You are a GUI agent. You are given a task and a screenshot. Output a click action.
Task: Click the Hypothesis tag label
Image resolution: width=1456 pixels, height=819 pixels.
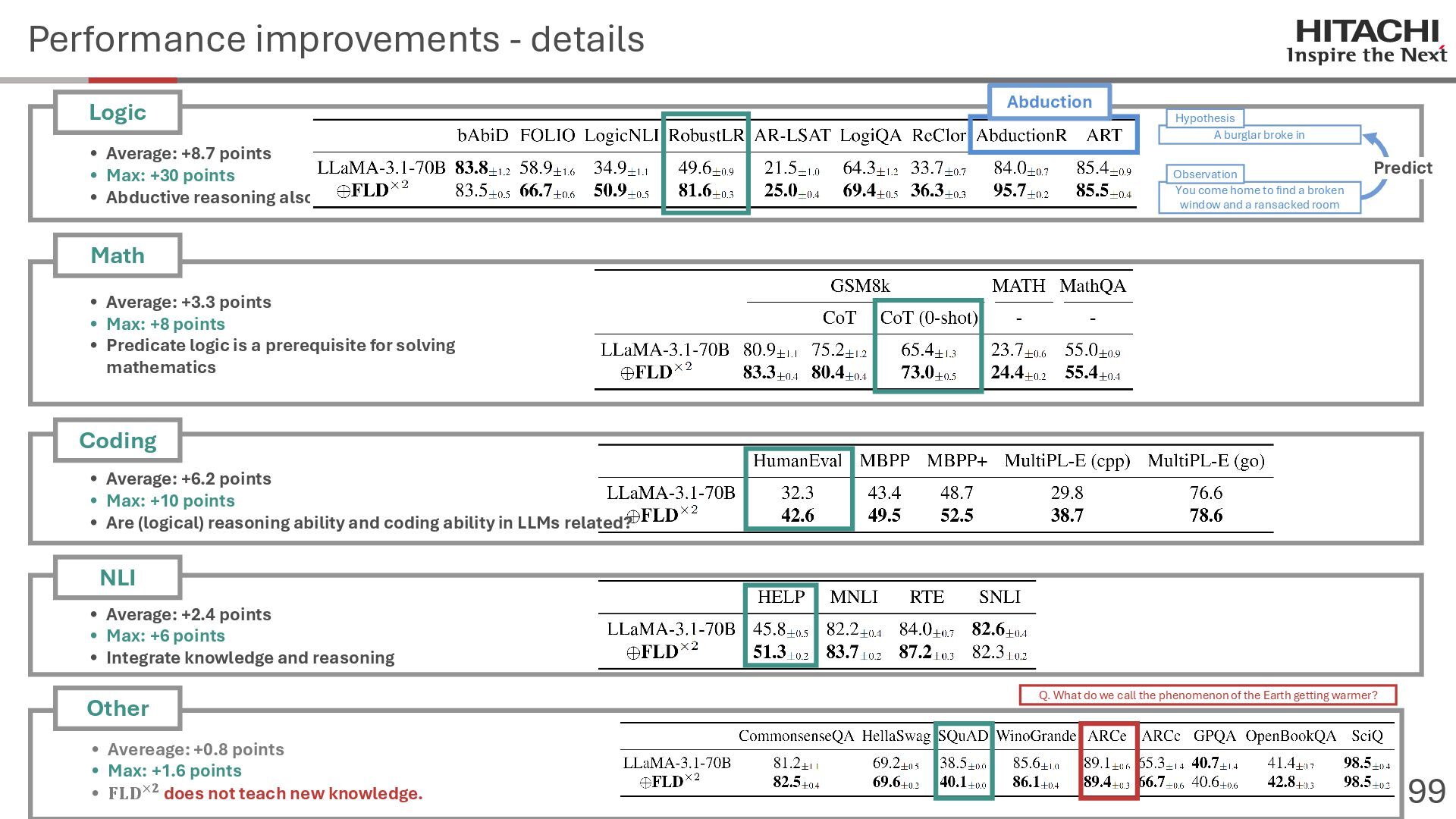coord(1204,118)
